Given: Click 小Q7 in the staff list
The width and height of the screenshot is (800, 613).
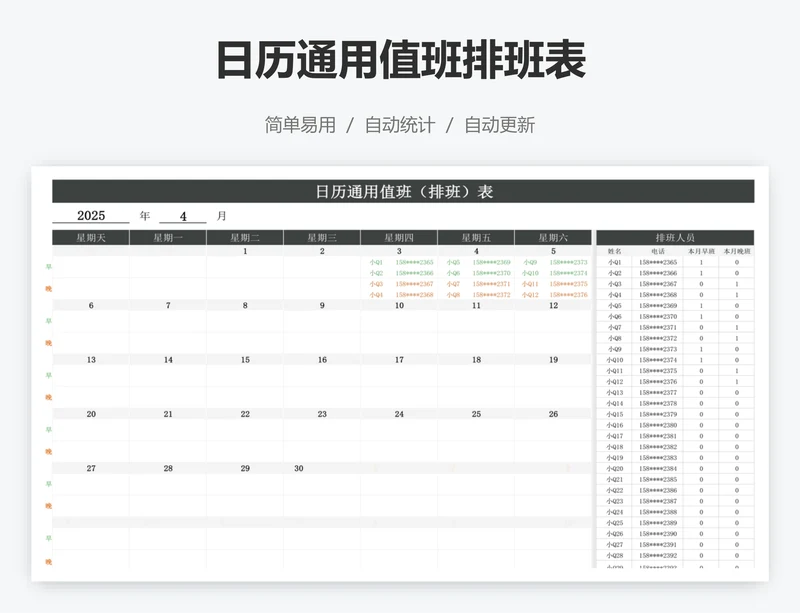Looking at the screenshot, I should 614,327.
